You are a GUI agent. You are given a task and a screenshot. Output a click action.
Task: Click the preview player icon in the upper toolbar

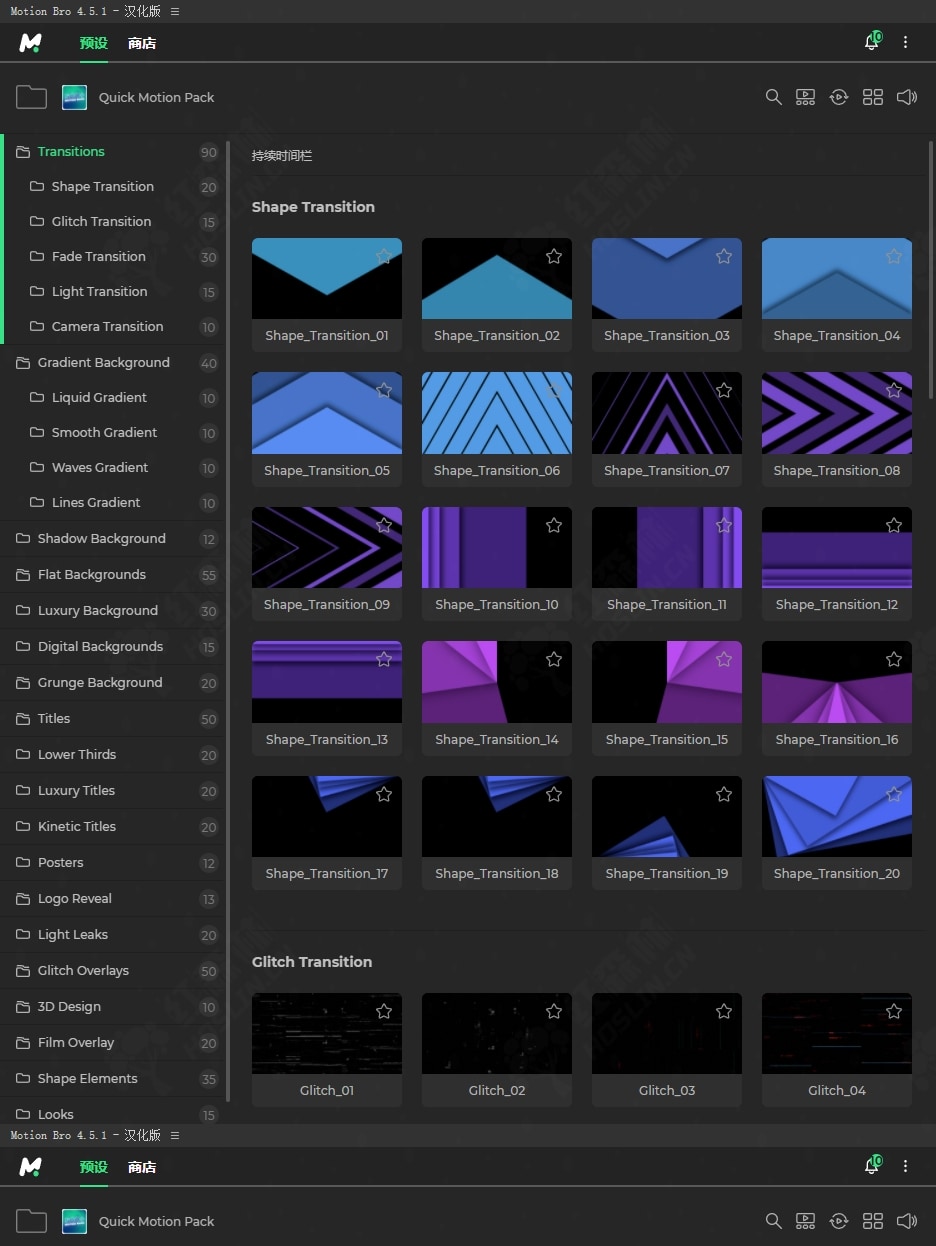[805, 97]
